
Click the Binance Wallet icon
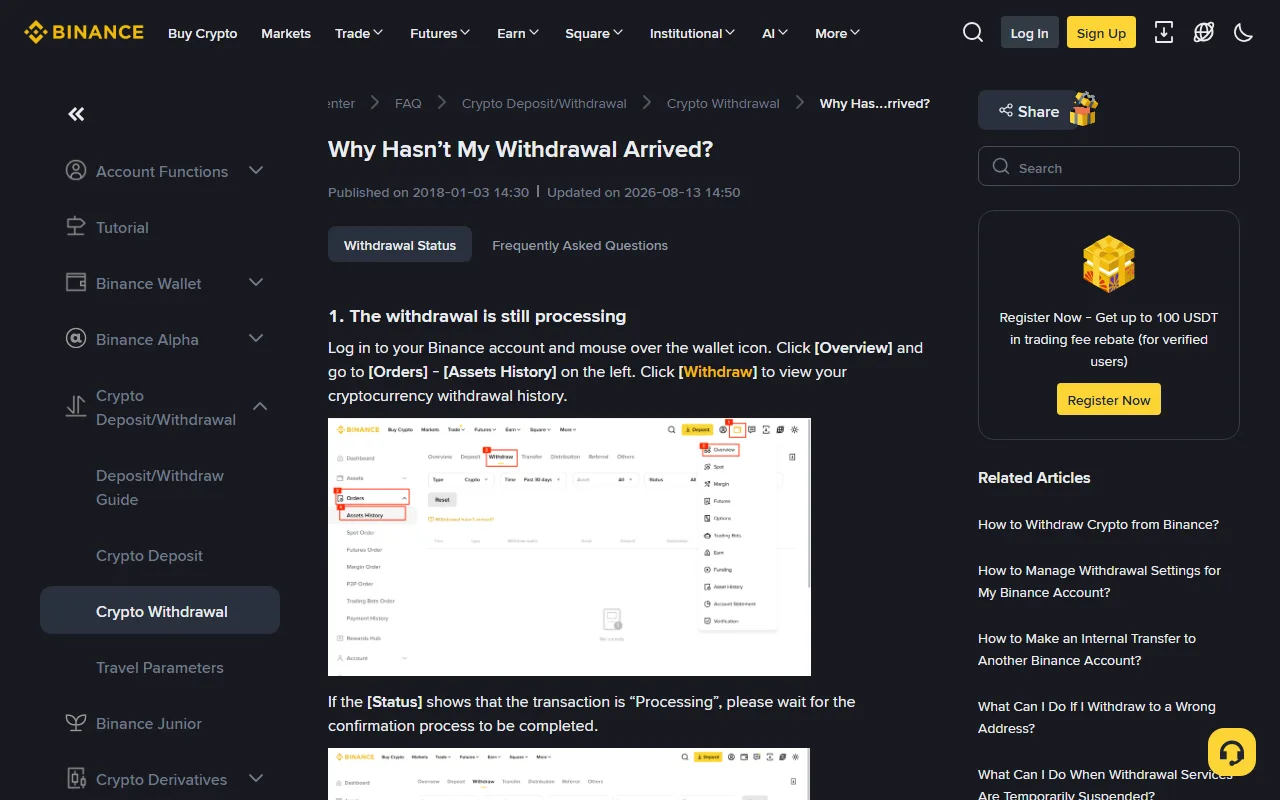pyautogui.click(x=76, y=283)
